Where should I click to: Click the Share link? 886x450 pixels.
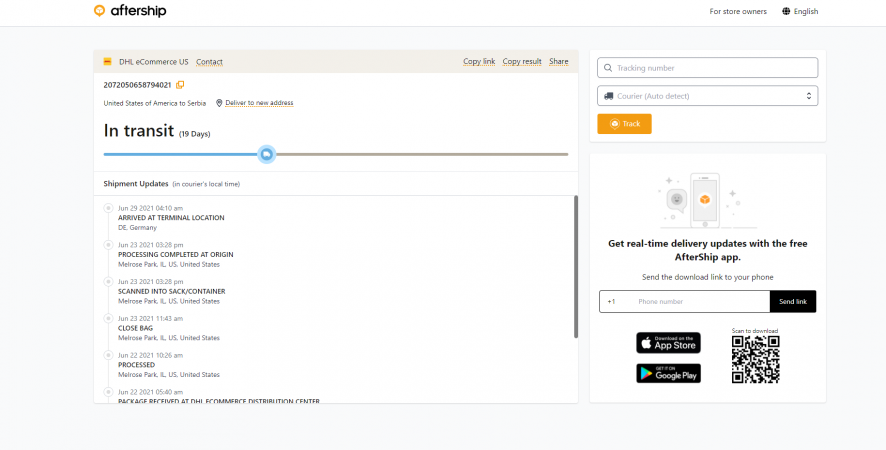559,62
